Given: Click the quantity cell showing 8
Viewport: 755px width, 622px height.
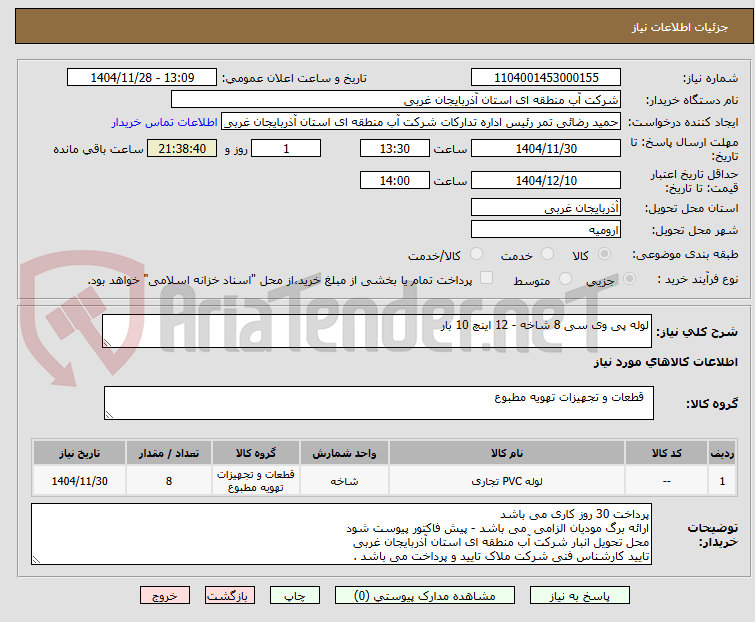Looking at the screenshot, I should (169, 481).
